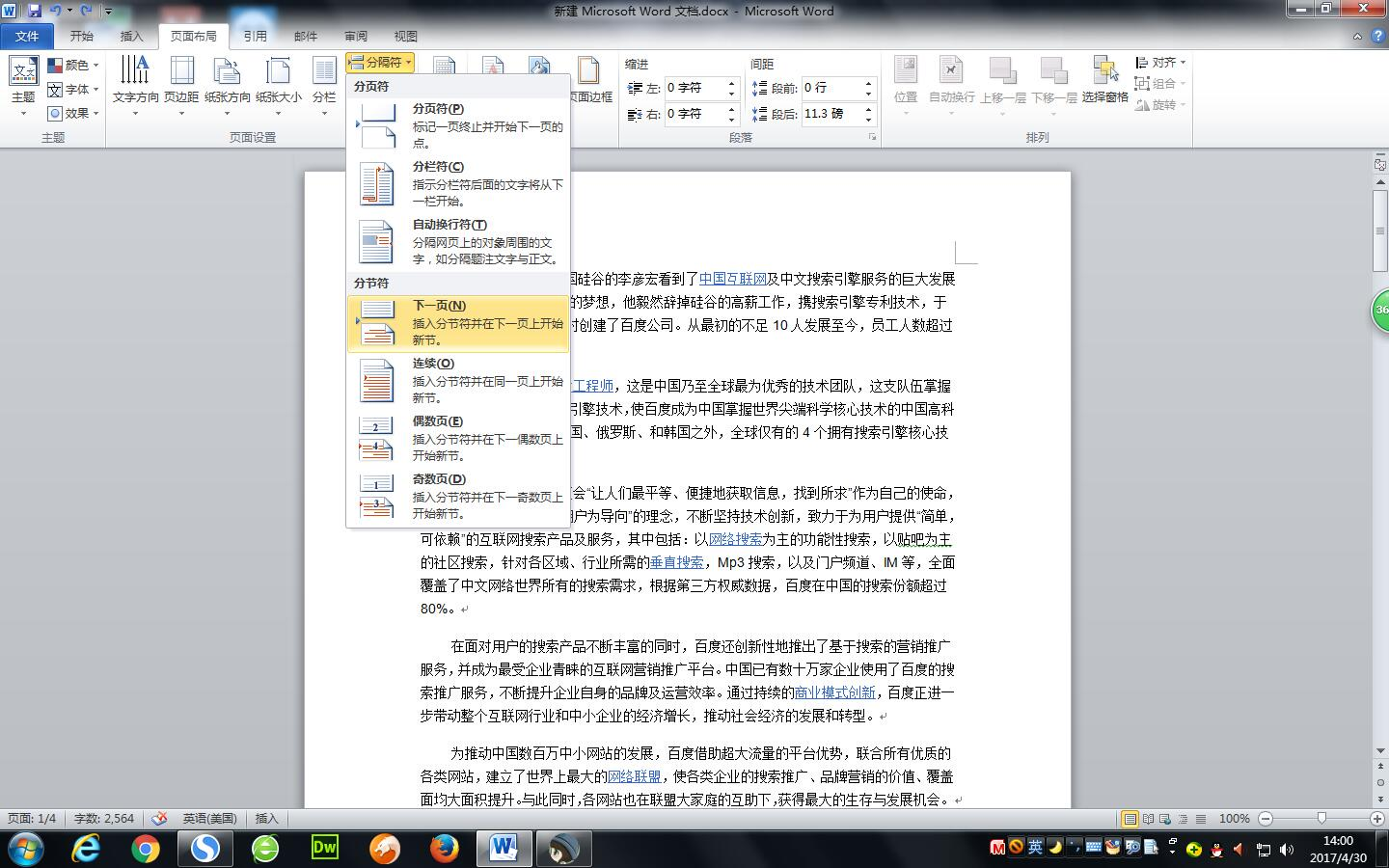Switch to the 邮件 Mailings tab
The width and height of the screenshot is (1389, 868).
[x=306, y=36]
